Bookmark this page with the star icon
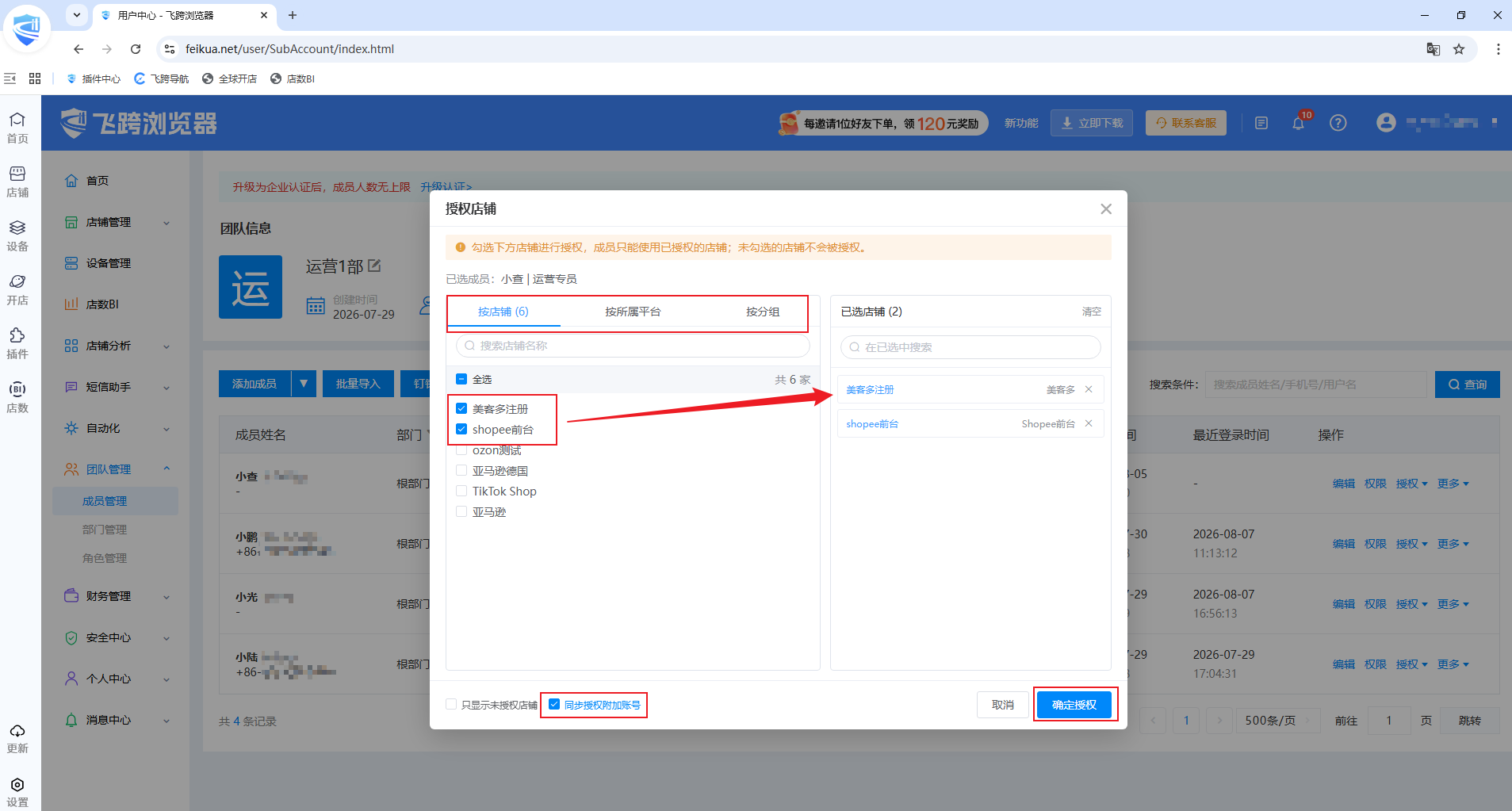 pyautogui.click(x=1459, y=49)
